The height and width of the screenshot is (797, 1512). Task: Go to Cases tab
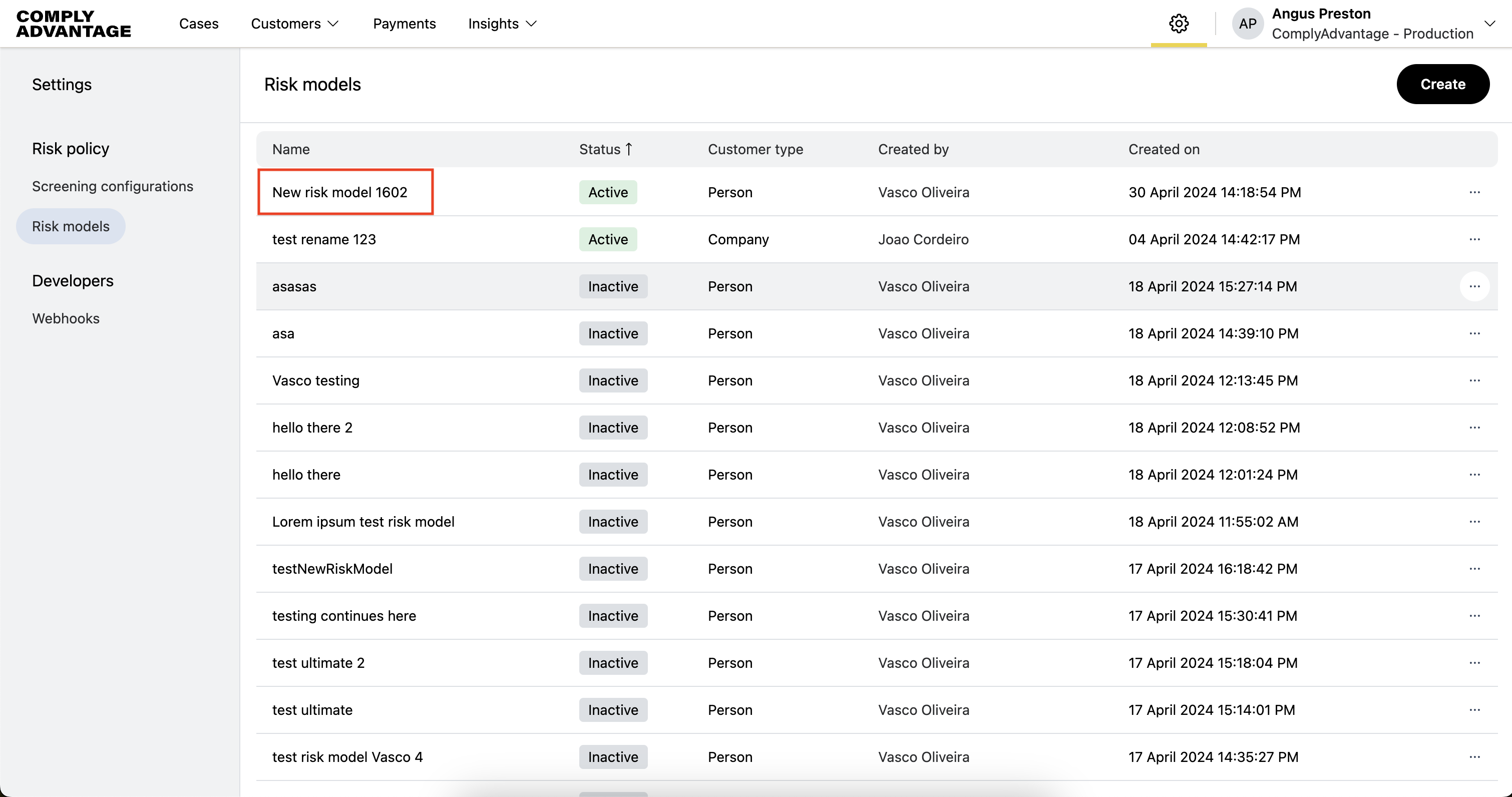[198, 24]
